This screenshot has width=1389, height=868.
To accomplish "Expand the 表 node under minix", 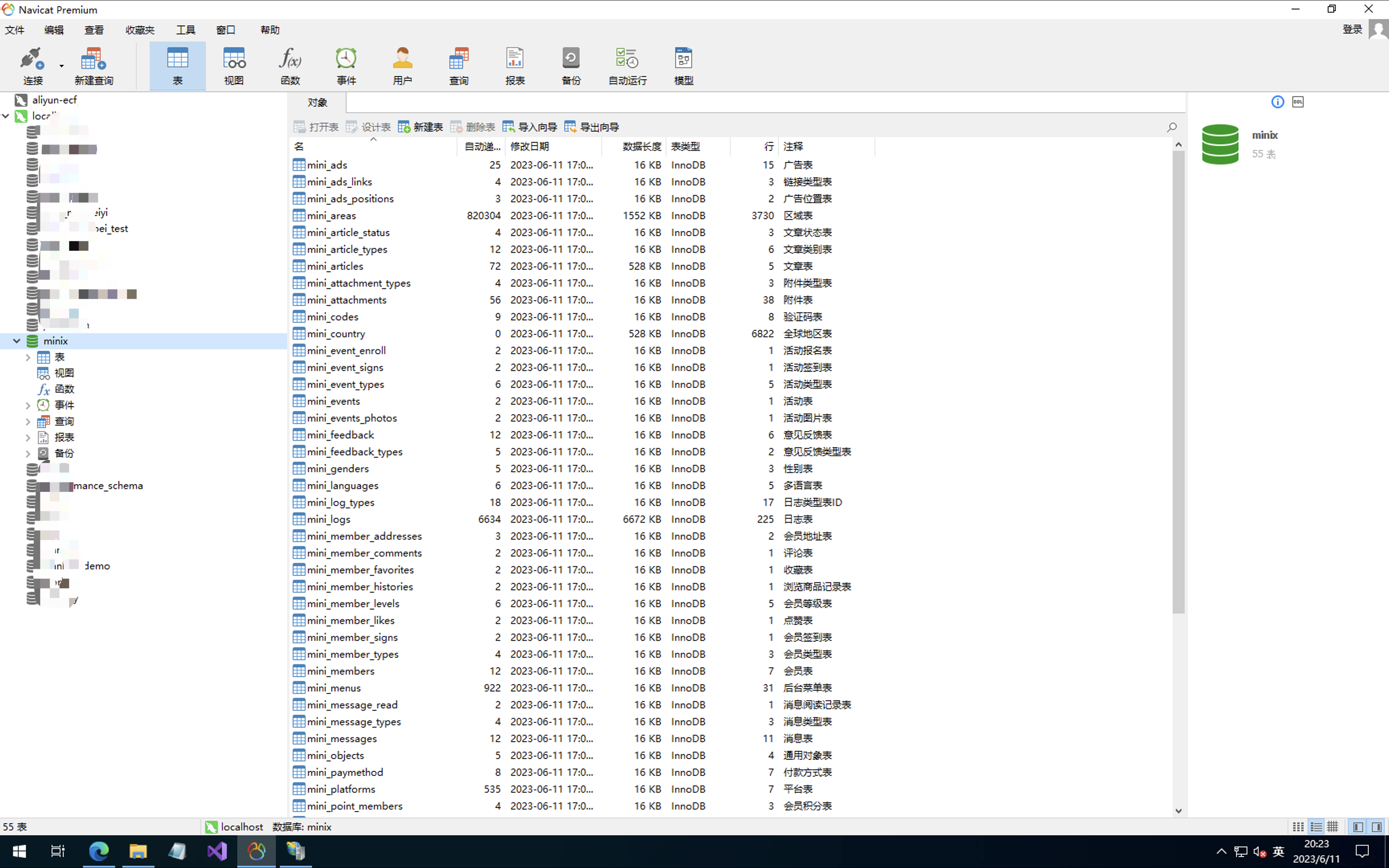I will coord(28,357).
